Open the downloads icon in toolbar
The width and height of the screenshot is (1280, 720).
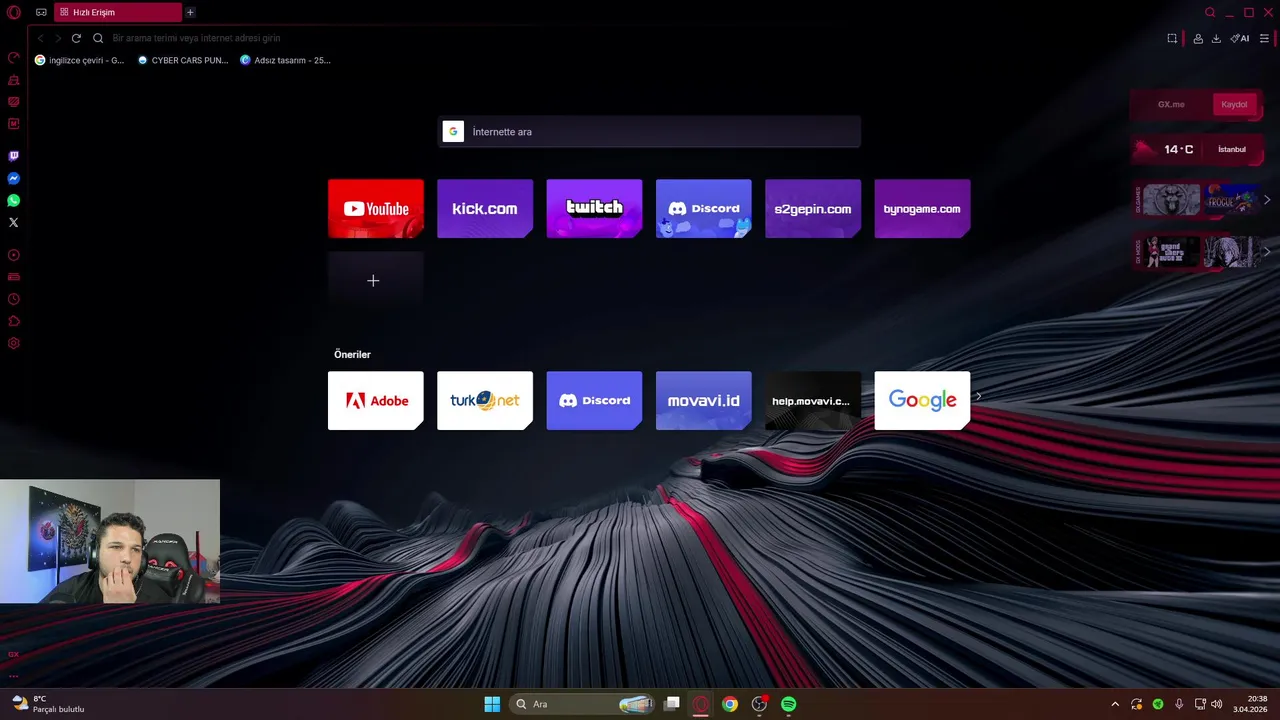[1216, 38]
